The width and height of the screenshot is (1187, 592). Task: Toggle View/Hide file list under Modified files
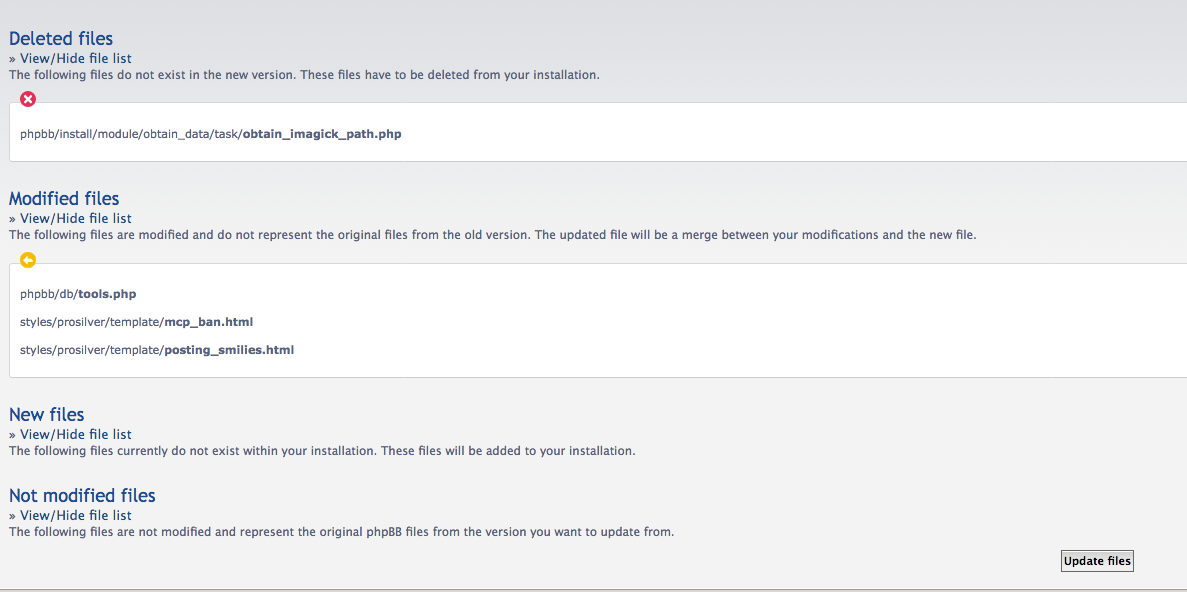[x=75, y=218]
